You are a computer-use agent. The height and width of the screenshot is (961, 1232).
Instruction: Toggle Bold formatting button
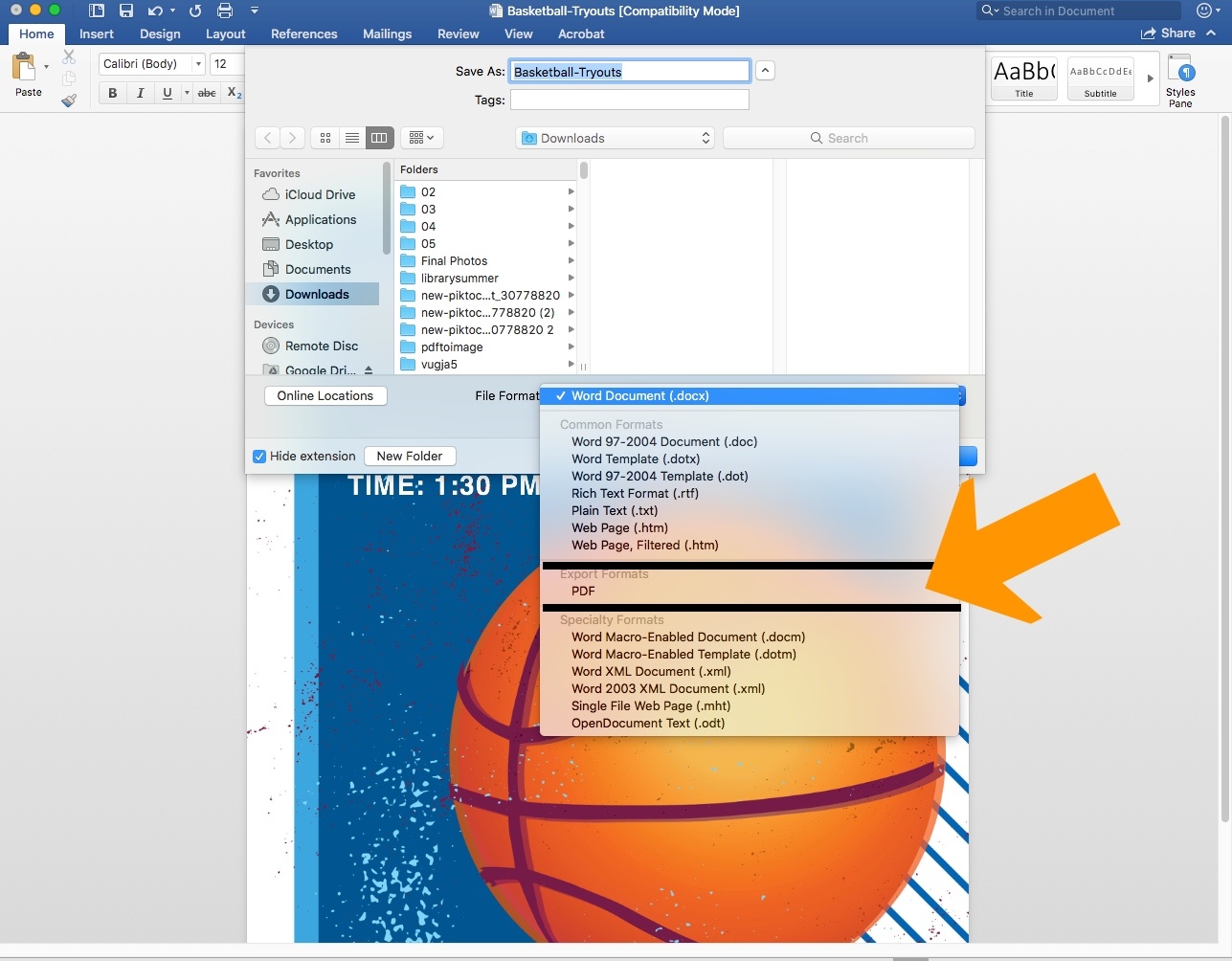click(113, 93)
